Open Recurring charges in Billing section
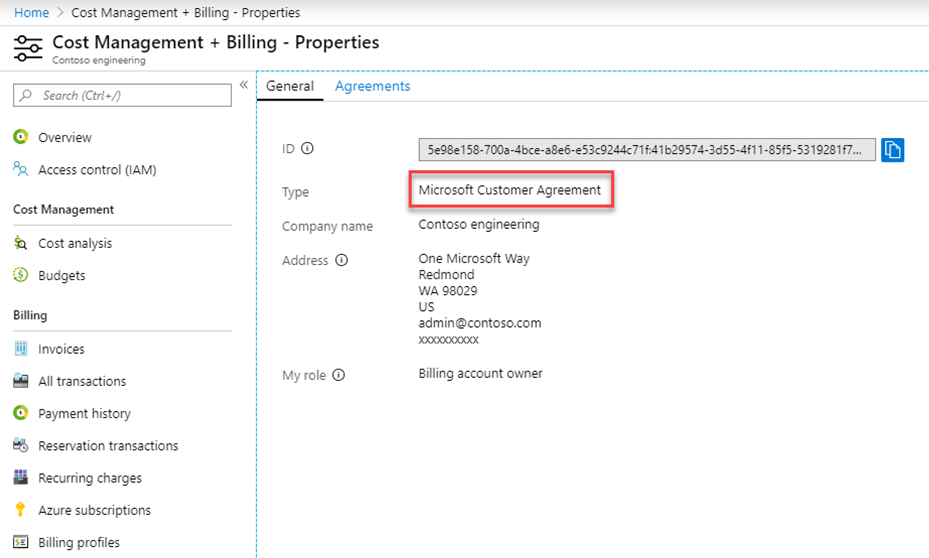Viewport: 929px width, 558px height. click(90, 478)
